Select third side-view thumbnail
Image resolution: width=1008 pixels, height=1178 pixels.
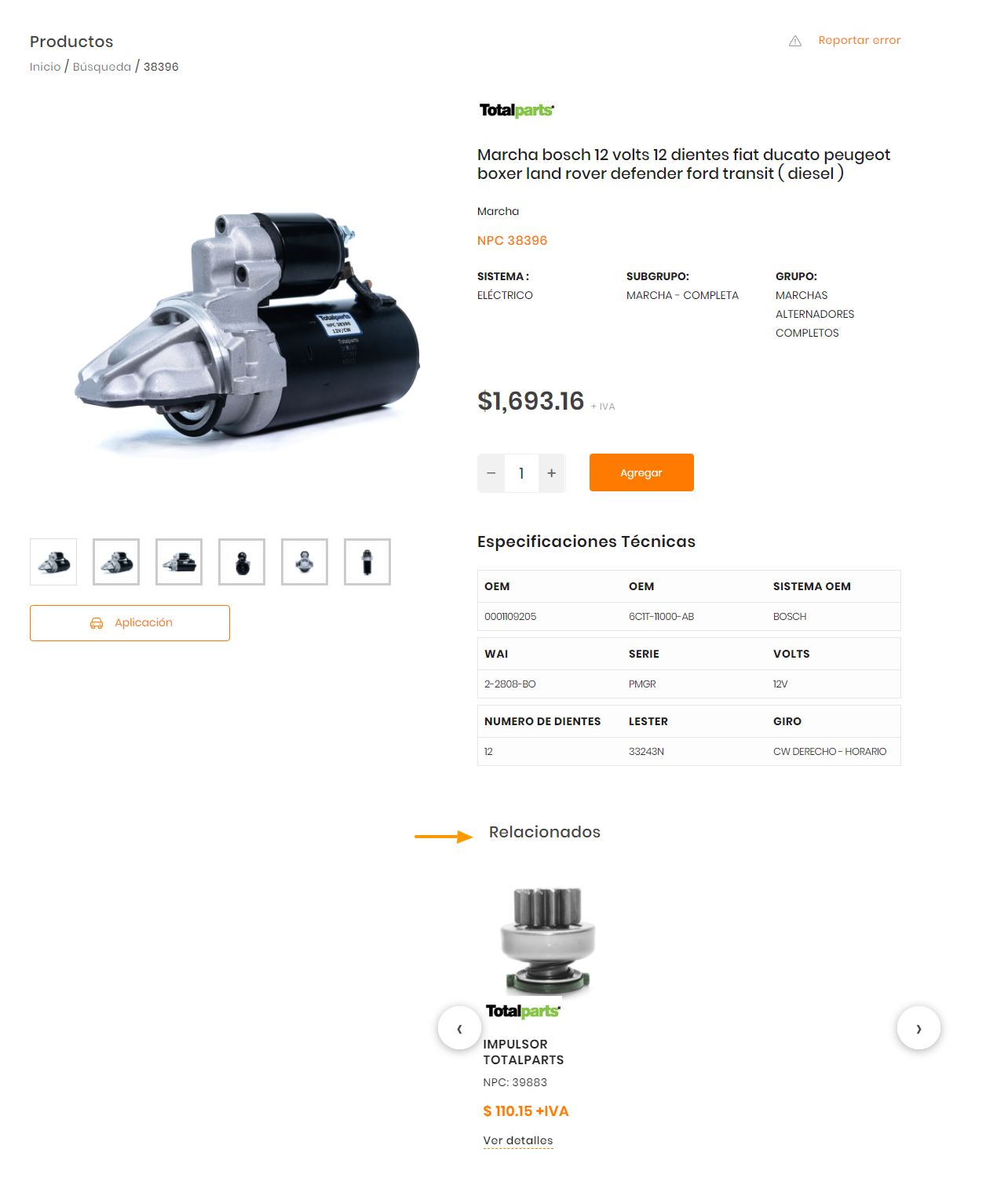pos(179,562)
